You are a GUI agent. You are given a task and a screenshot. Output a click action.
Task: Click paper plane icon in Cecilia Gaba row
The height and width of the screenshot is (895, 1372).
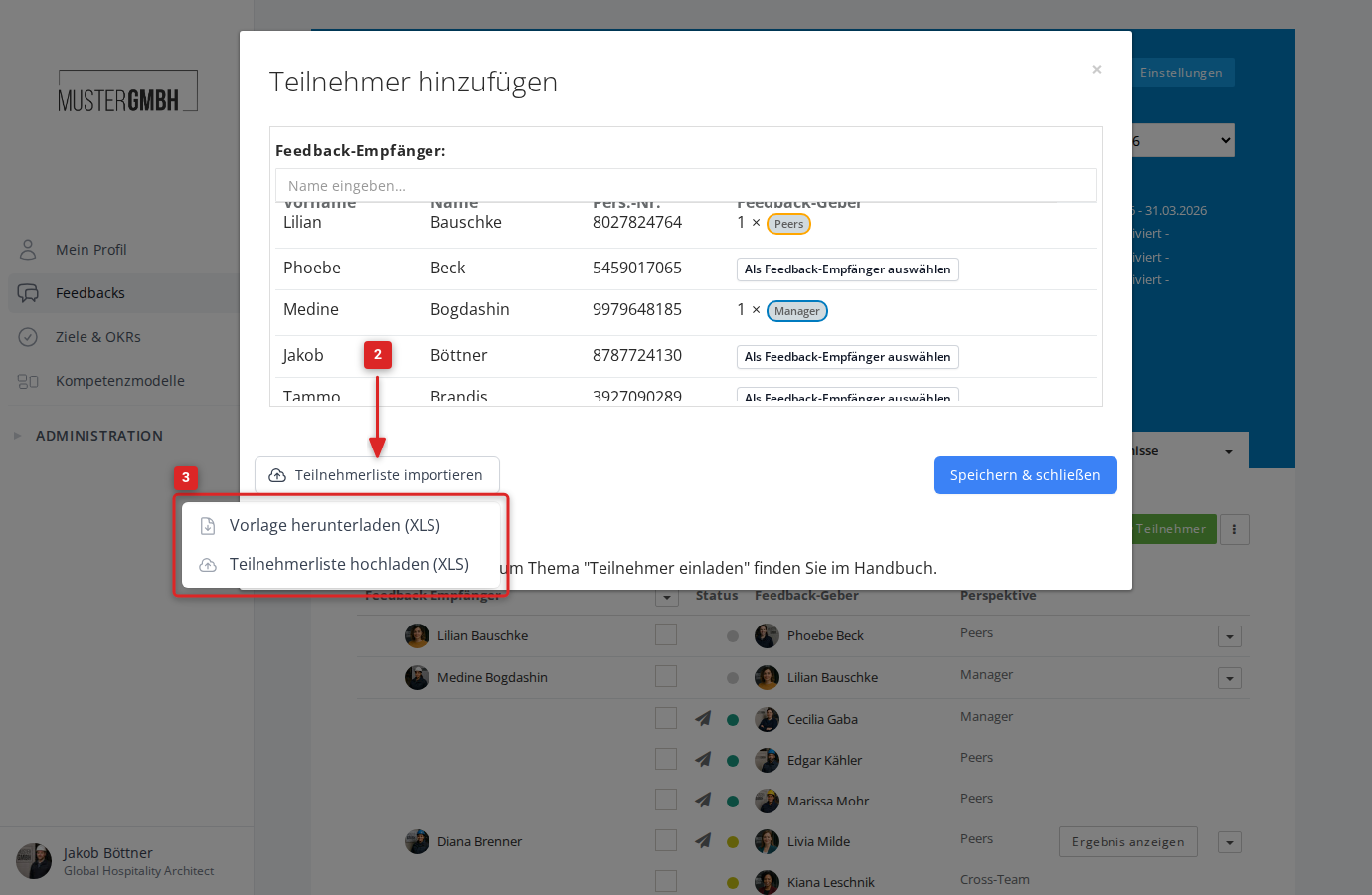[703, 718]
